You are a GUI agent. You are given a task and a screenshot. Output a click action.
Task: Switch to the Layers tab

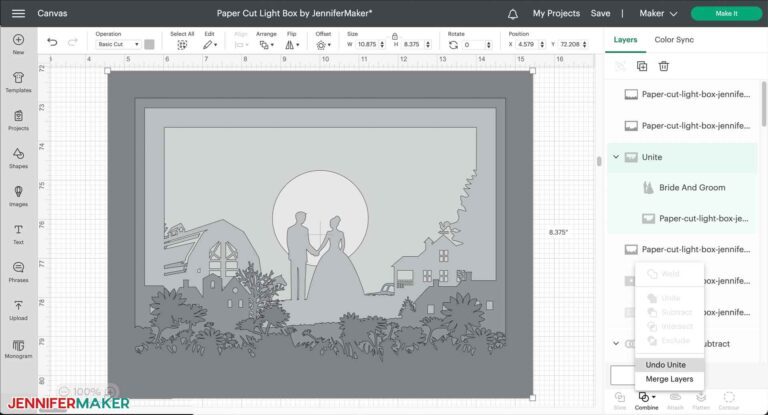point(625,40)
